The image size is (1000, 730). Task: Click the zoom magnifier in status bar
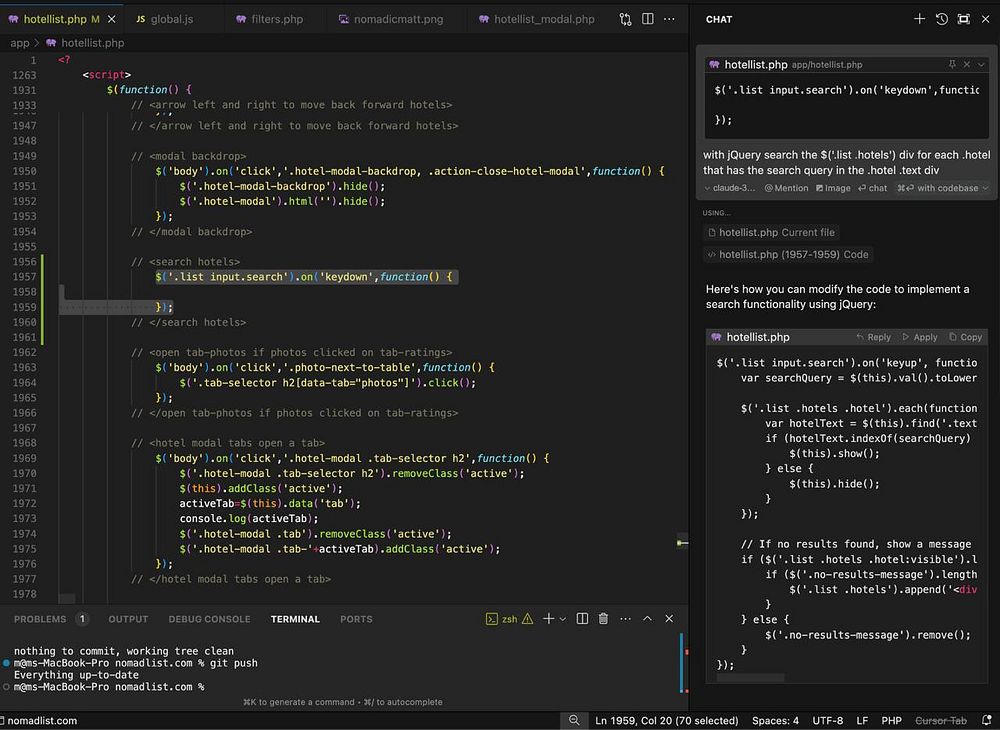pos(574,721)
